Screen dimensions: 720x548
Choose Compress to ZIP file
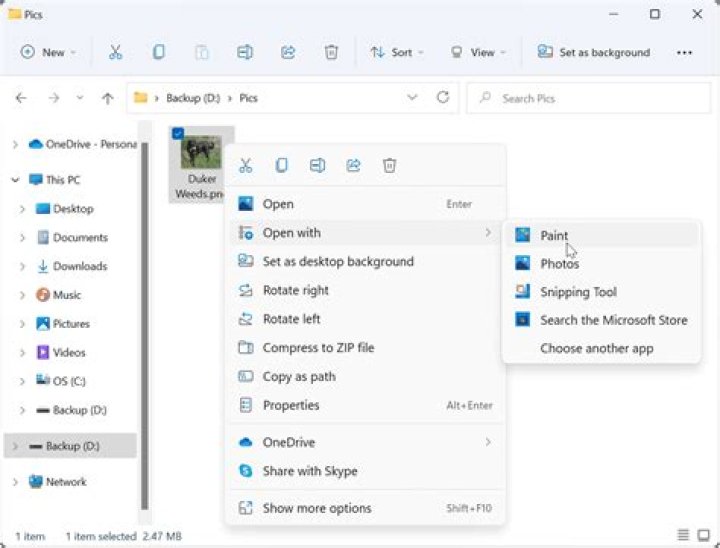366,348
